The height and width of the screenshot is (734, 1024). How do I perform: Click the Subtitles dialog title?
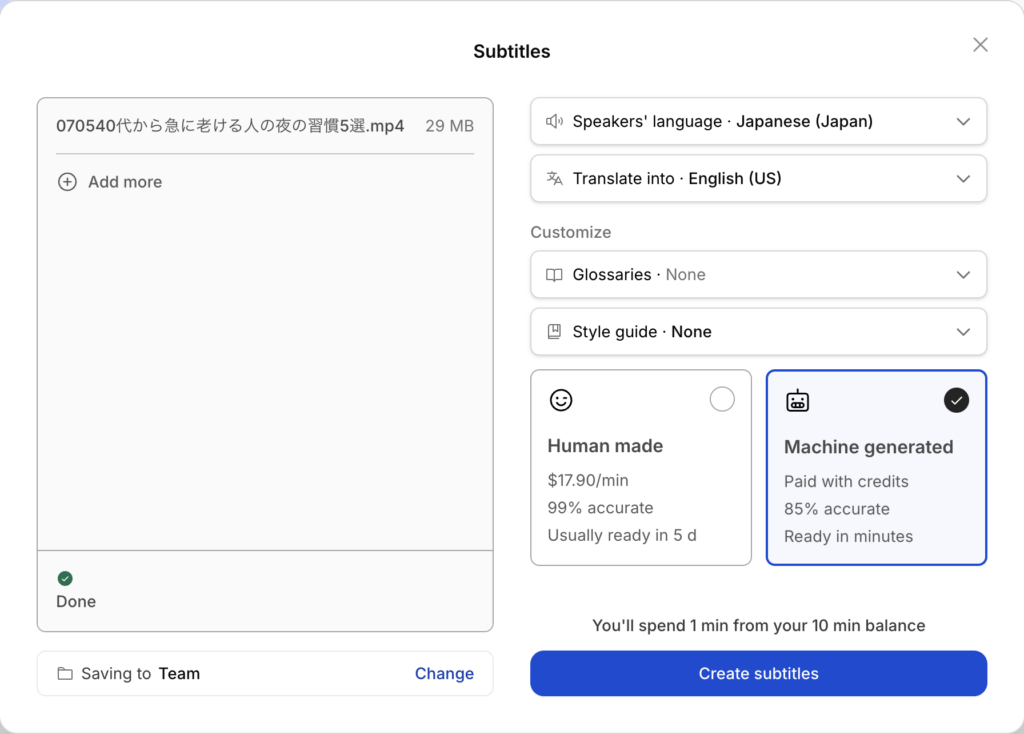[x=512, y=52]
